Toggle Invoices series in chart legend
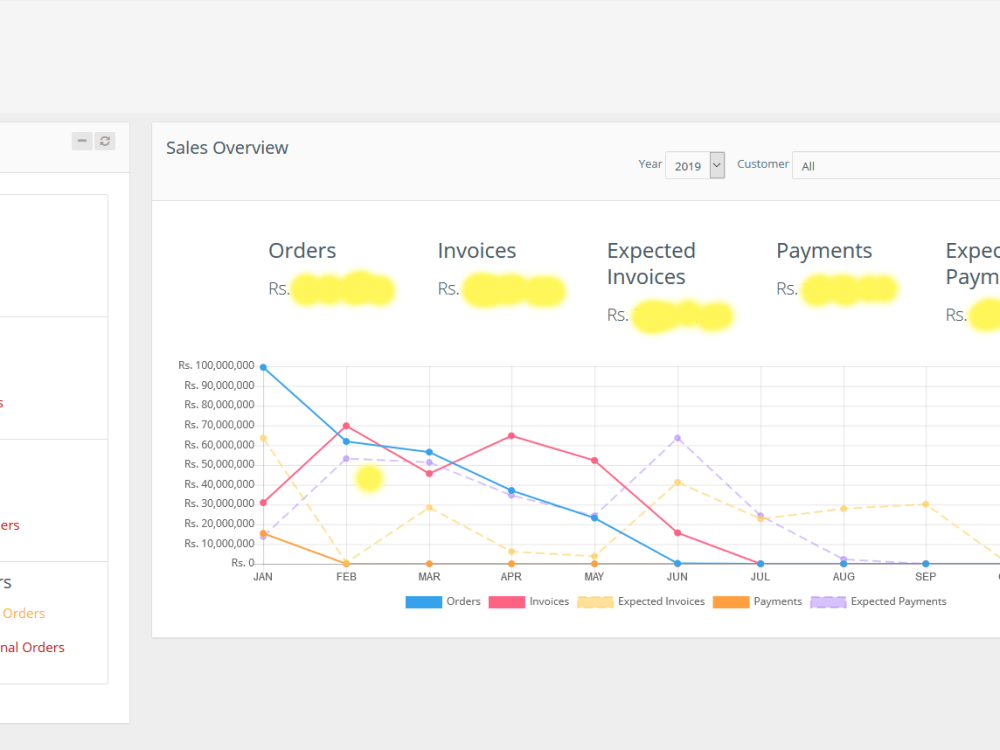The image size is (1000, 750). point(529,601)
